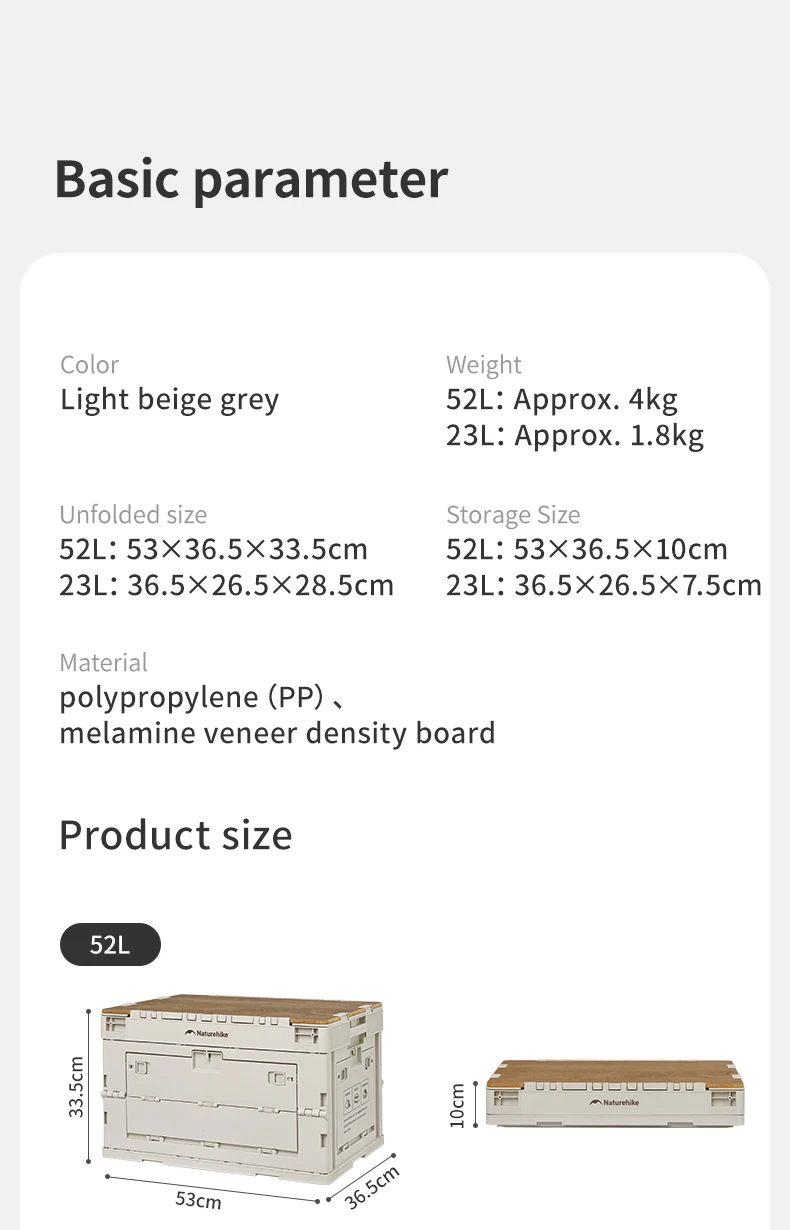Click the Unfolded size label
The height and width of the screenshot is (1230, 790).
click(133, 515)
